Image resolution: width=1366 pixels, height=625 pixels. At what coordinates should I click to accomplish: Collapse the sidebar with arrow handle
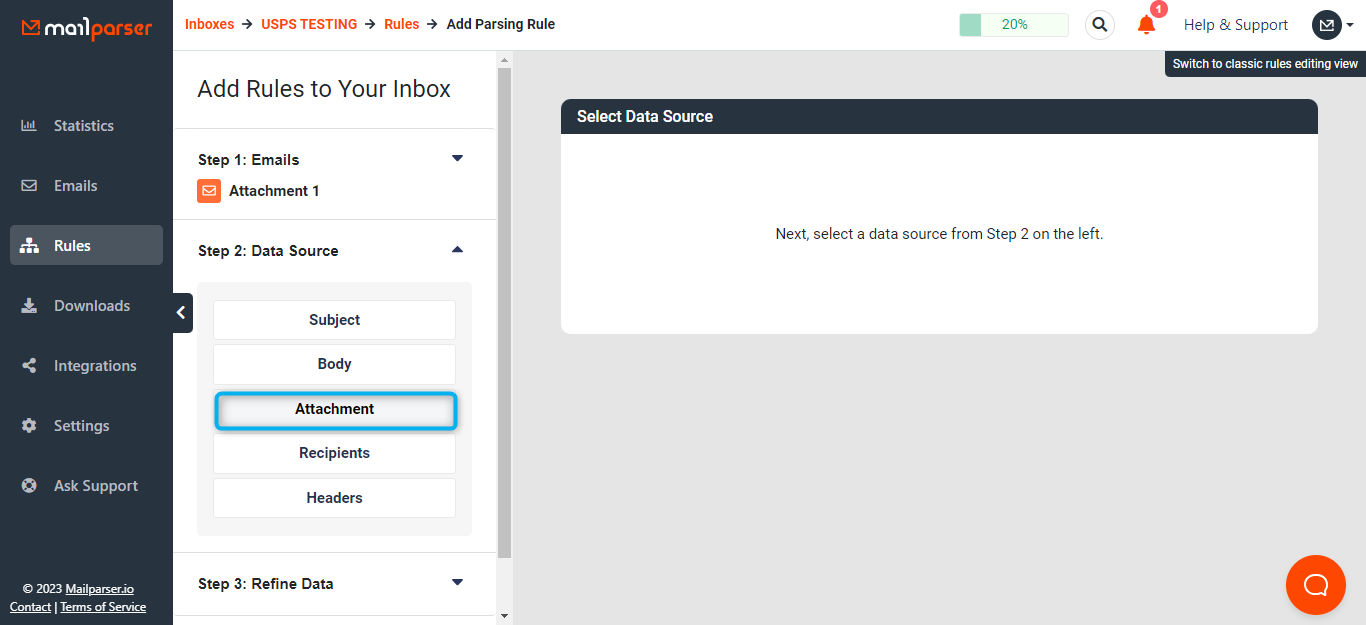click(181, 313)
